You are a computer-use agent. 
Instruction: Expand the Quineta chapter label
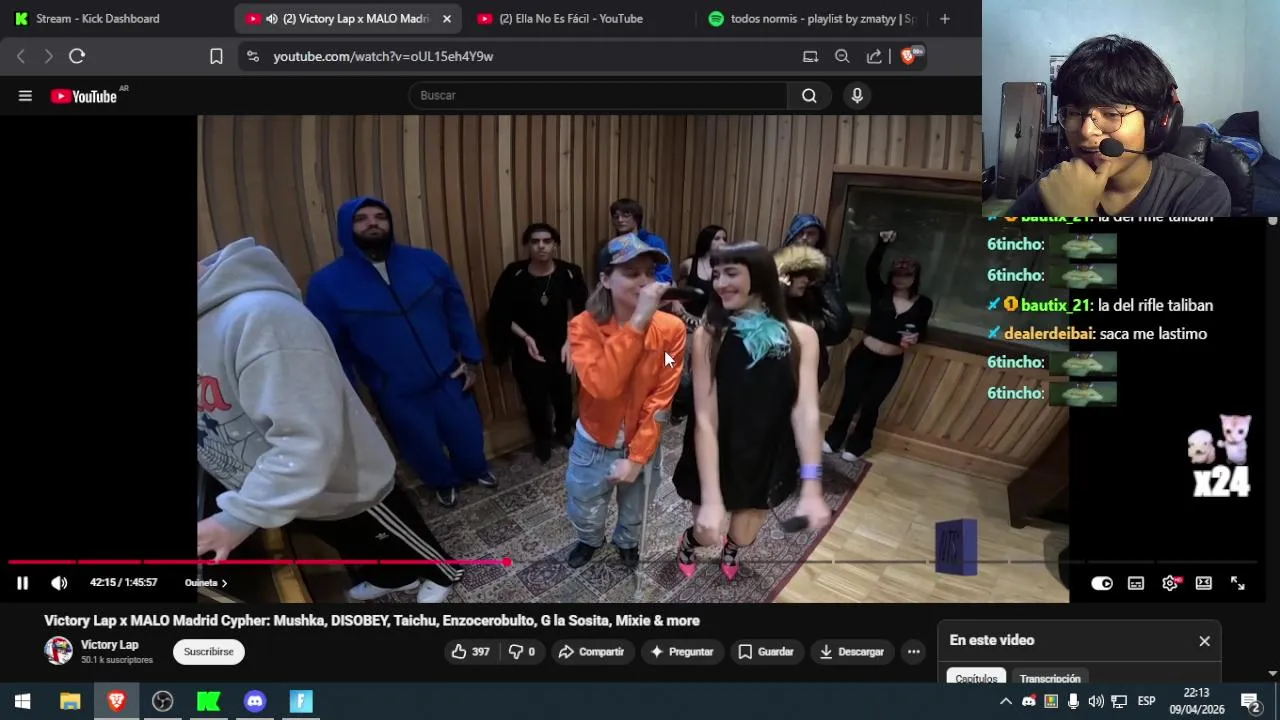coord(206,583)
